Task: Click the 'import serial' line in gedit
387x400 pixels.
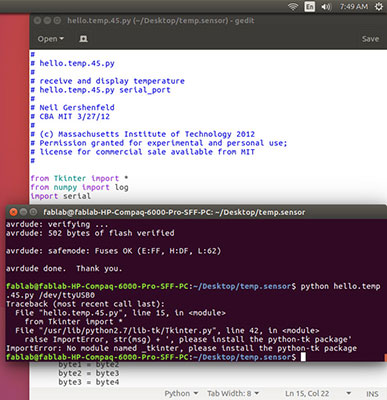Action: pos(60,196)
